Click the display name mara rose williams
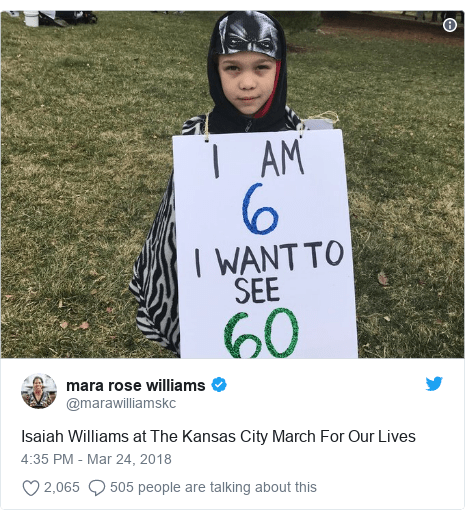Viewport: 465px width, 520px height. (136, 385)
